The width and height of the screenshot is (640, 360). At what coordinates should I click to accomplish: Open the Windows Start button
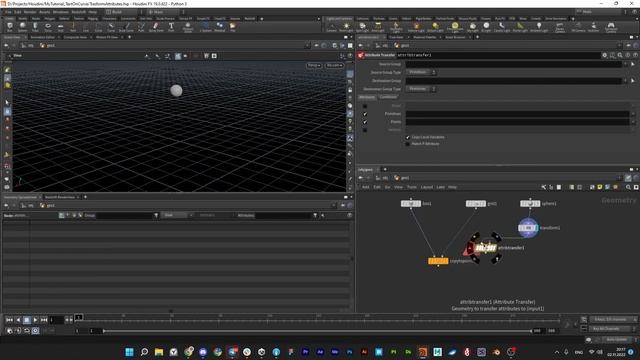(129, 352)
